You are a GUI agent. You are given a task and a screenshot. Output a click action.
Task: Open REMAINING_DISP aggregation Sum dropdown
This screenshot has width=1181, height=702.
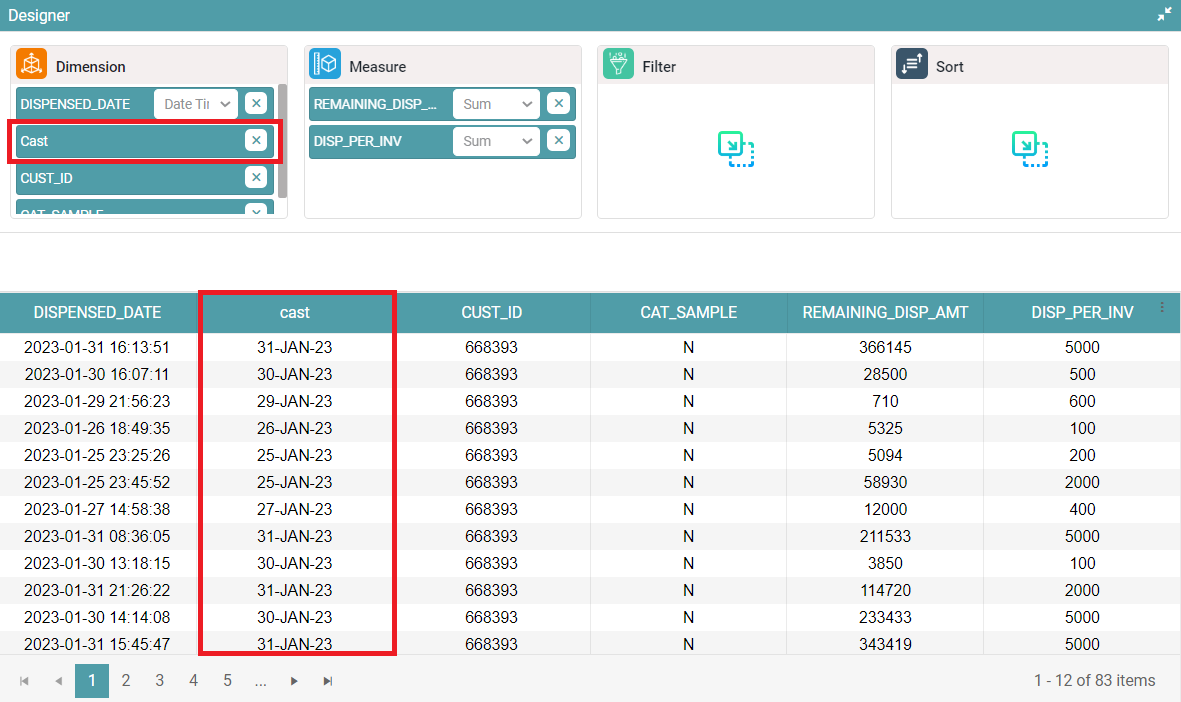point(496,104)
